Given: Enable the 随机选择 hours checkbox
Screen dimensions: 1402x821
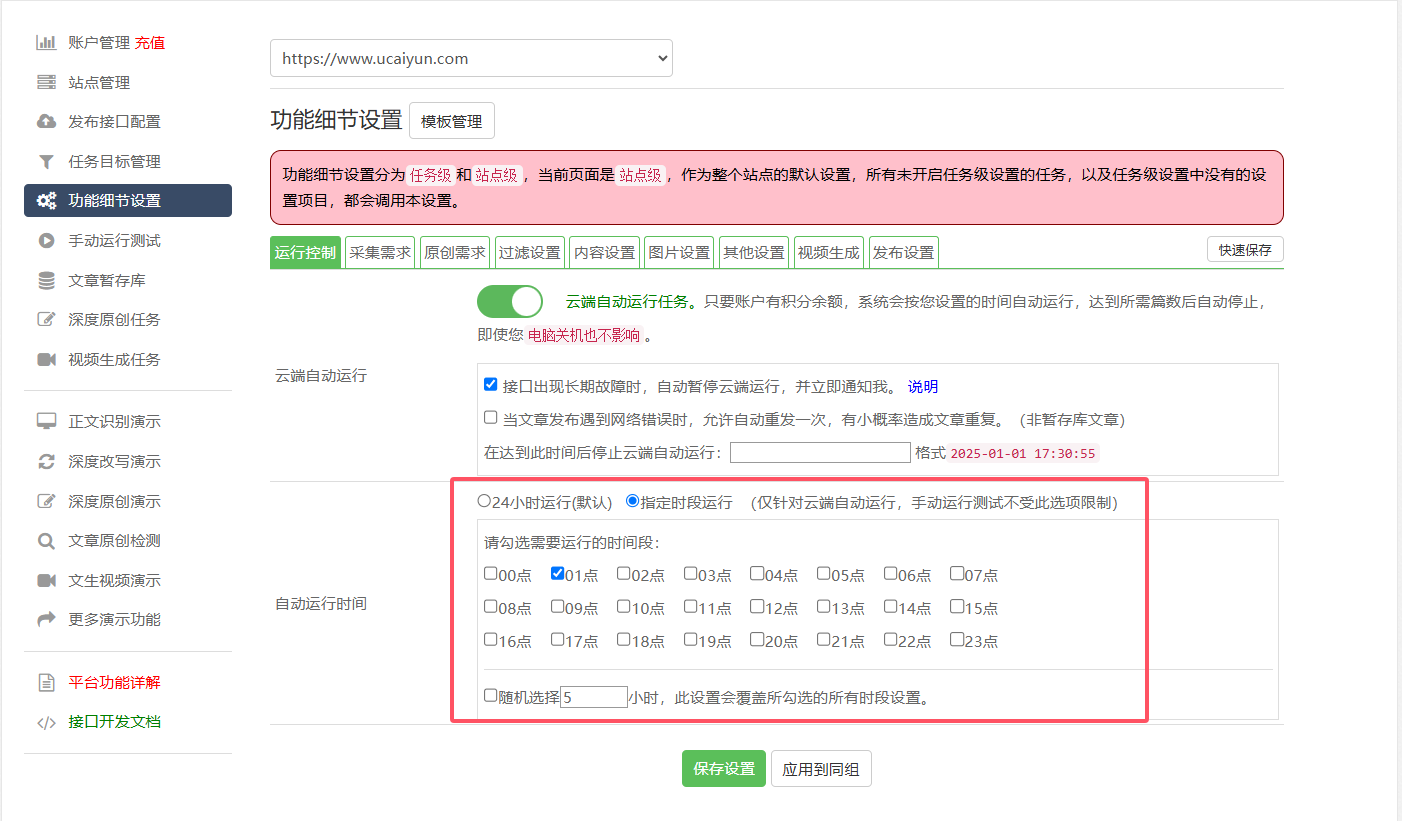Looking at the screenshot, I should click(x=490, y=695).
